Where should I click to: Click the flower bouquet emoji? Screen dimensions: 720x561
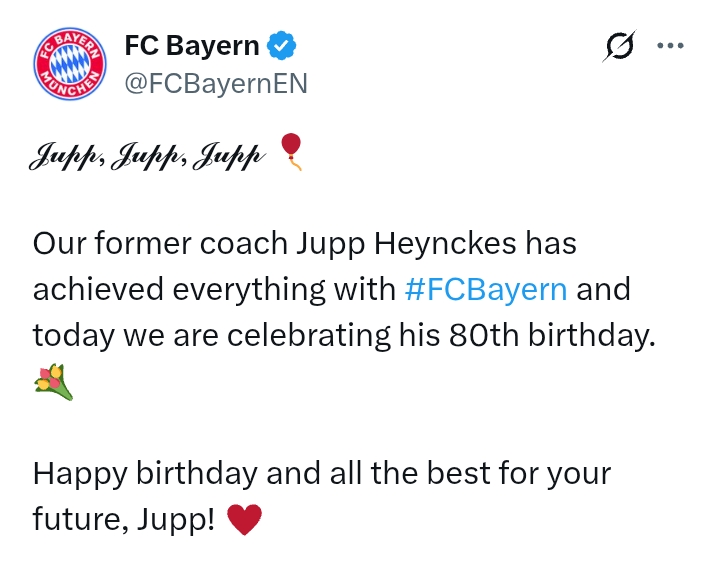click(x=54, y=382)
